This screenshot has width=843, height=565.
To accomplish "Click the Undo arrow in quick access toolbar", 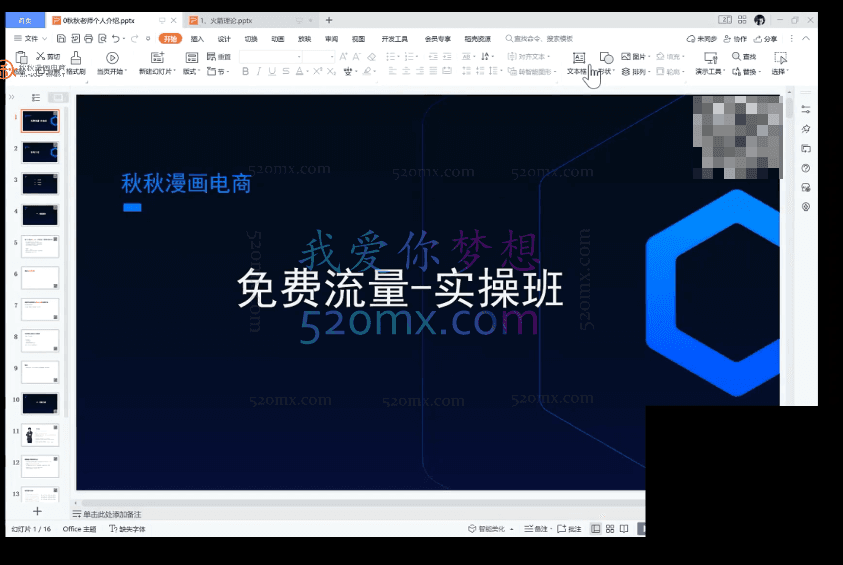I will pyautogui.click(x=113, y=38).
